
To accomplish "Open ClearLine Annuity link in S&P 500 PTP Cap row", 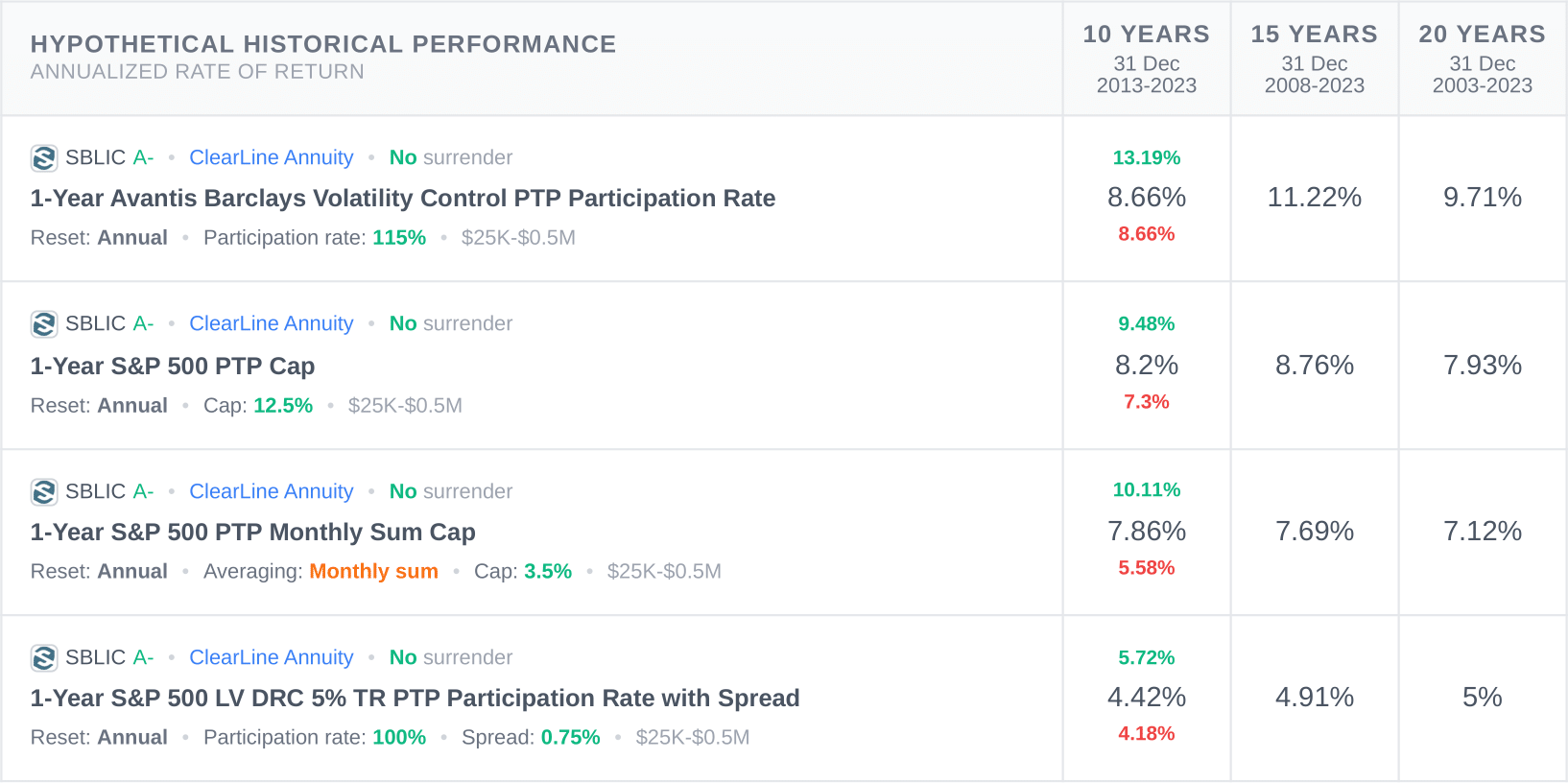I will pyautogui.click(x=271, y=324).
